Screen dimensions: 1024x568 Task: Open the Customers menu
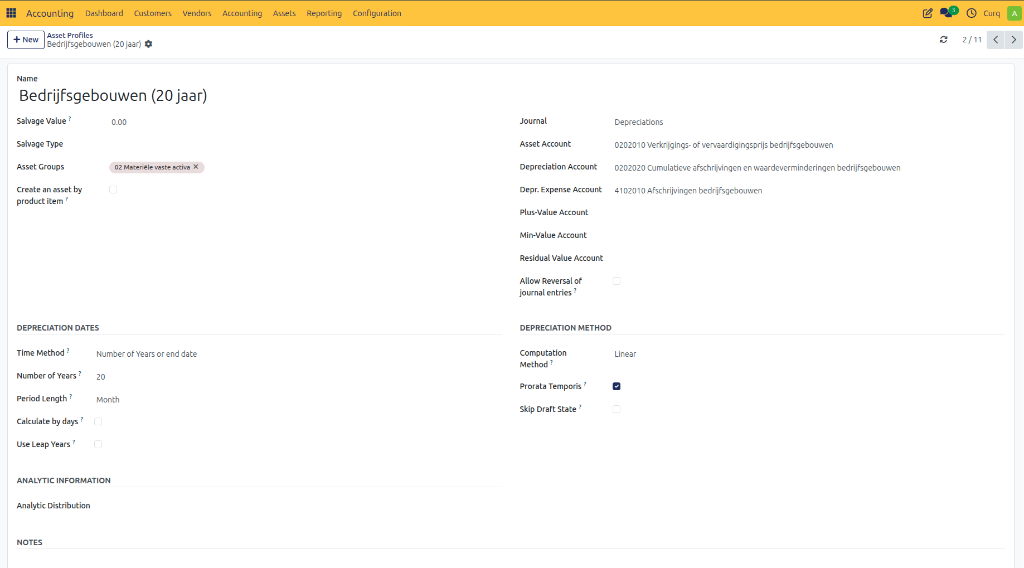(153, 13)
